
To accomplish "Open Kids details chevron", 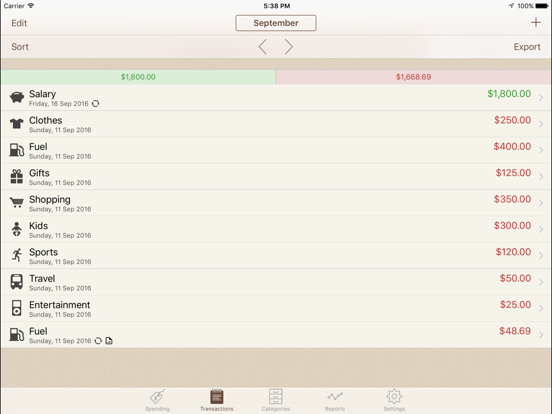I will 541,230.
